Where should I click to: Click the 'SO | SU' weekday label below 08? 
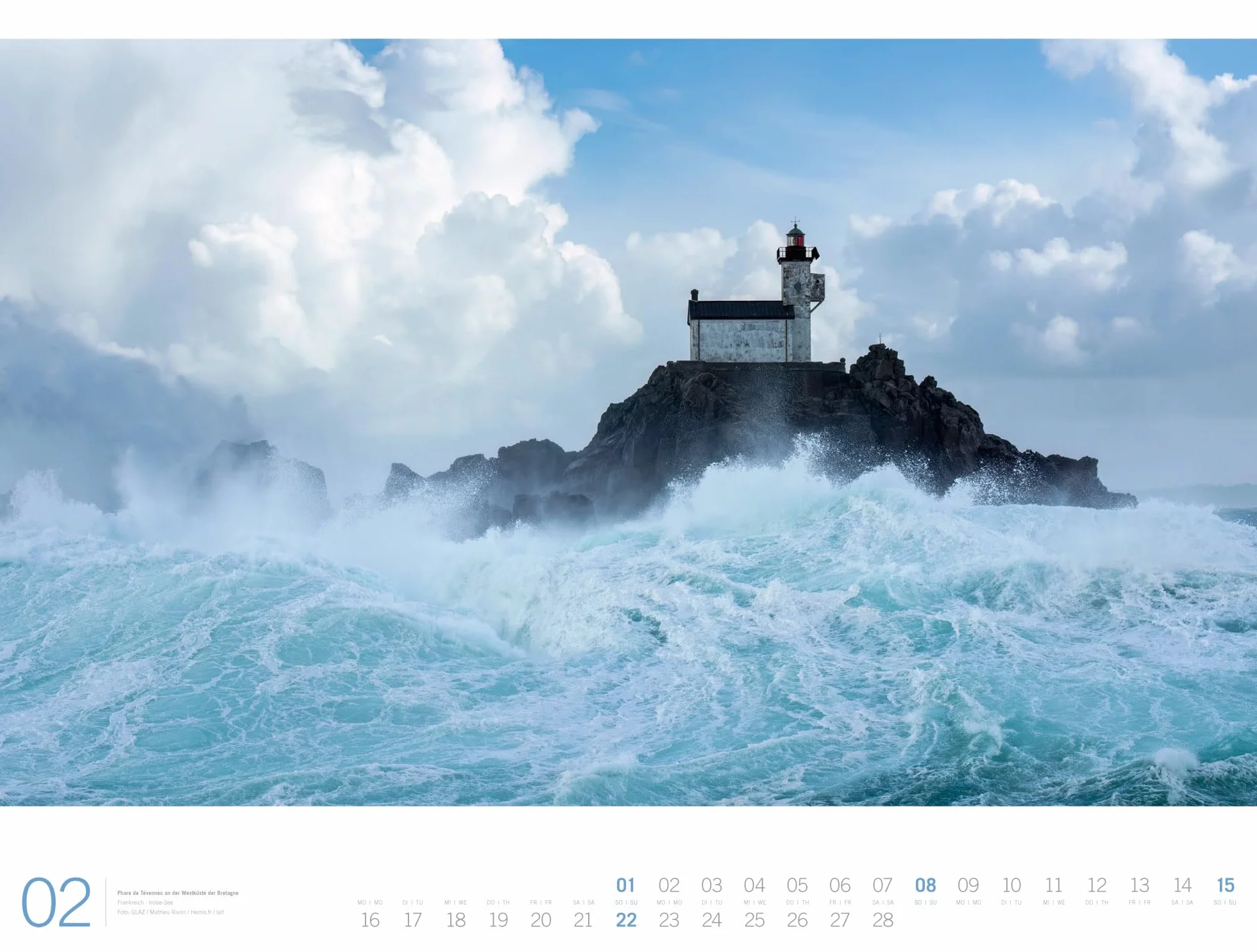tap(925, 903)
